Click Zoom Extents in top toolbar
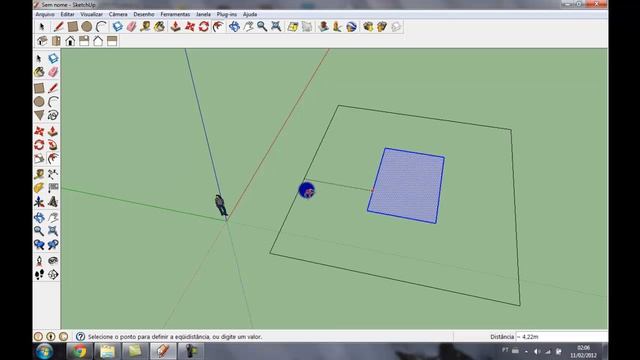Viewport: 640px width, 360px height. [276, 27]
